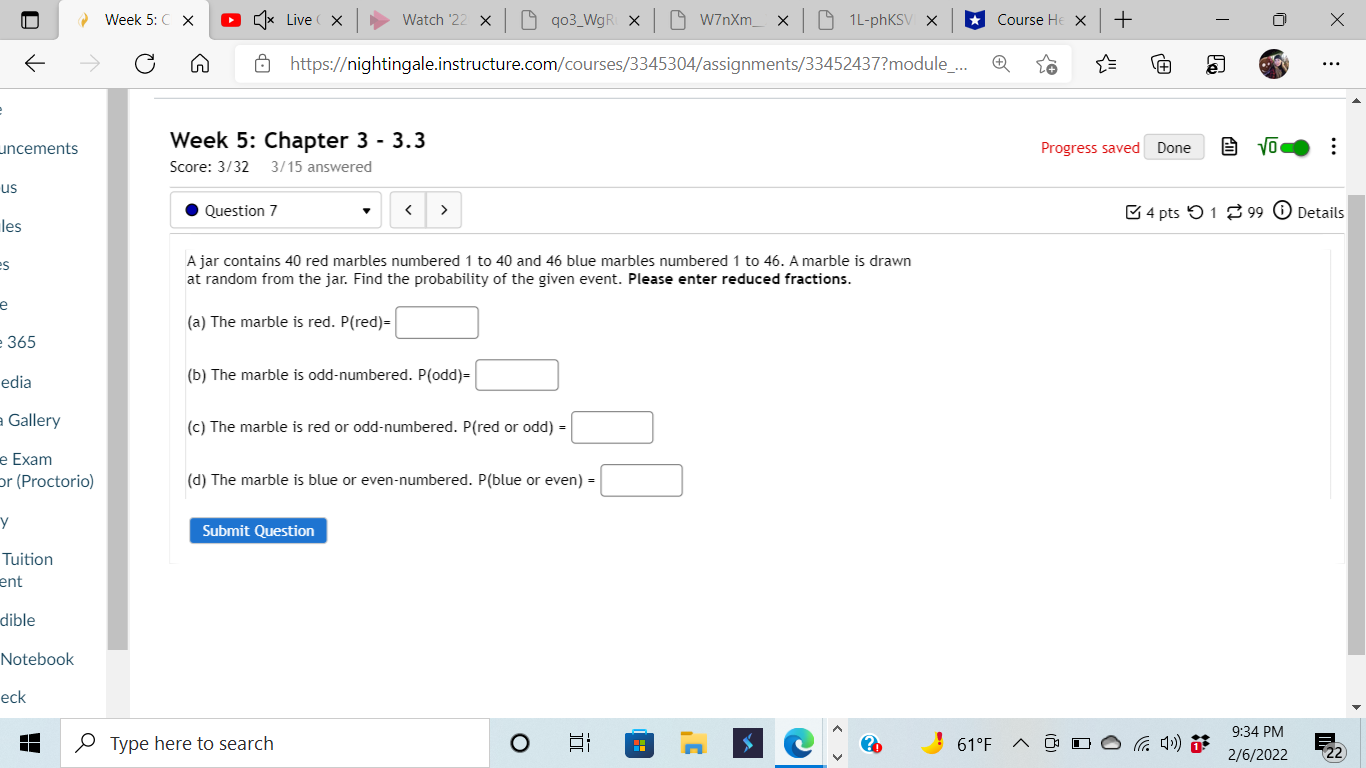Click the P(red or odd) answer field
Viewport: 1366px width, 768px height.
pyautogui.click(x=612, y=427)
